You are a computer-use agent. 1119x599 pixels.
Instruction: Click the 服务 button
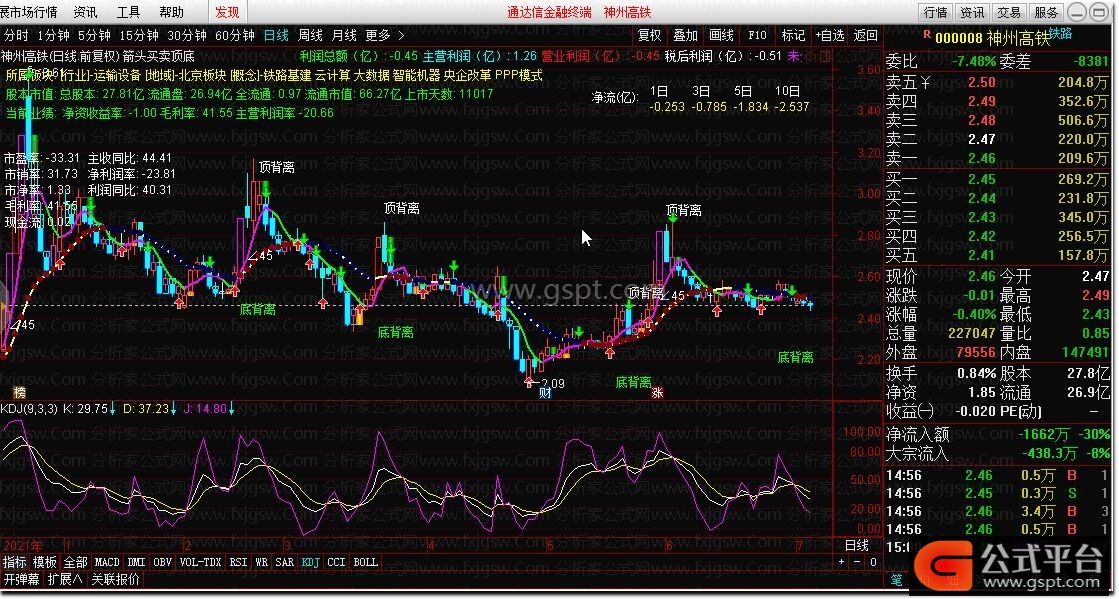[x=1046, y=12]
